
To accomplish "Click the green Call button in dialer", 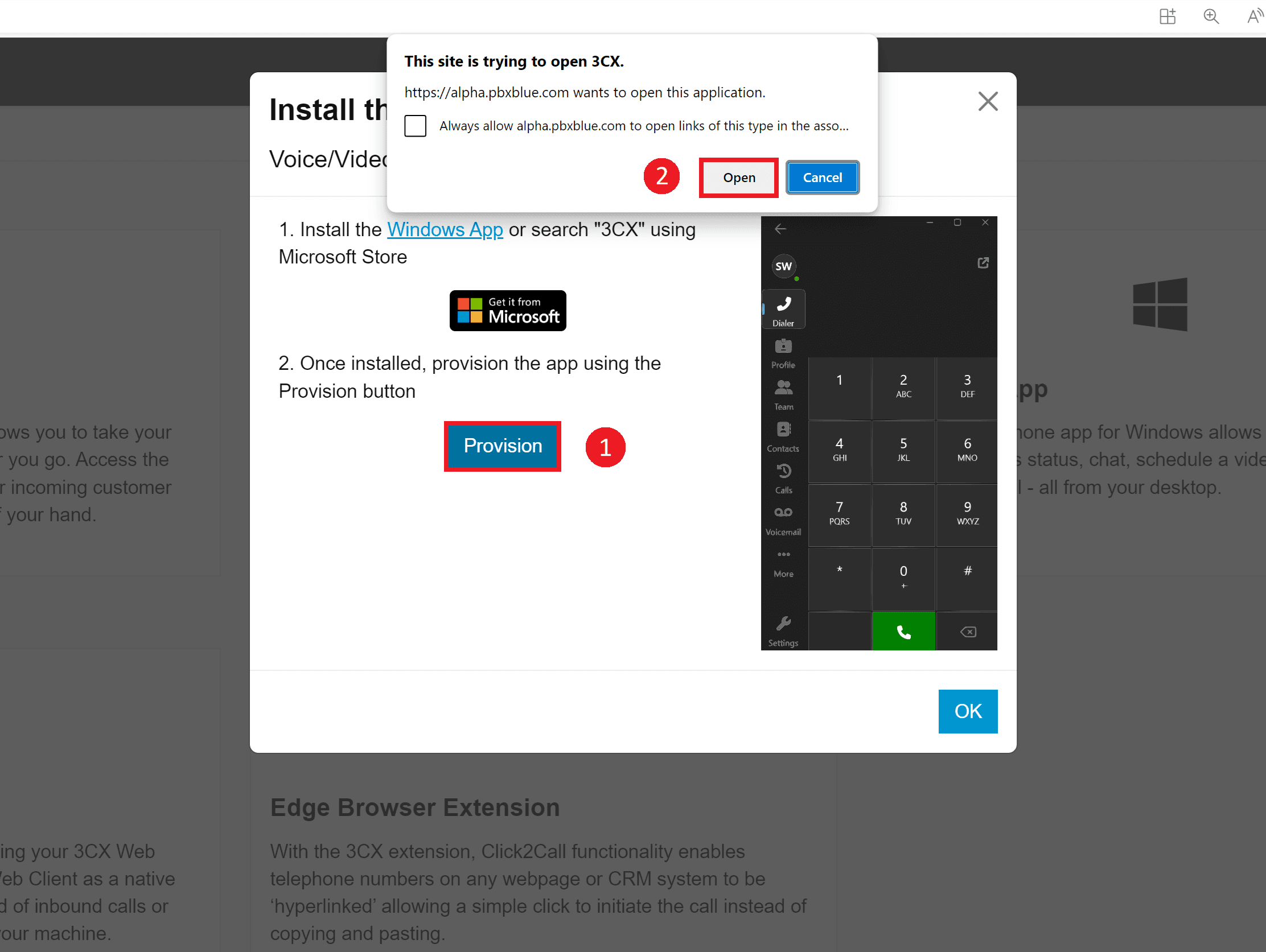I will (903, 629).
